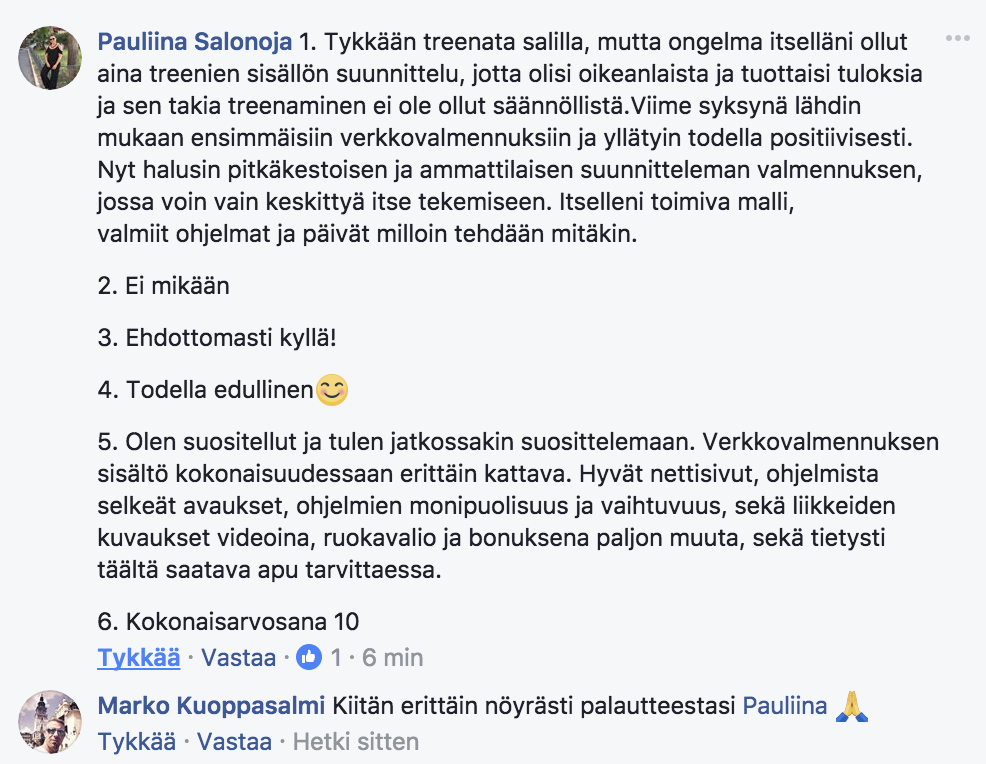Like Pauliina's comment with Tykkää
The height and width of the screenshot is (764, 986).
coord(139,658)
